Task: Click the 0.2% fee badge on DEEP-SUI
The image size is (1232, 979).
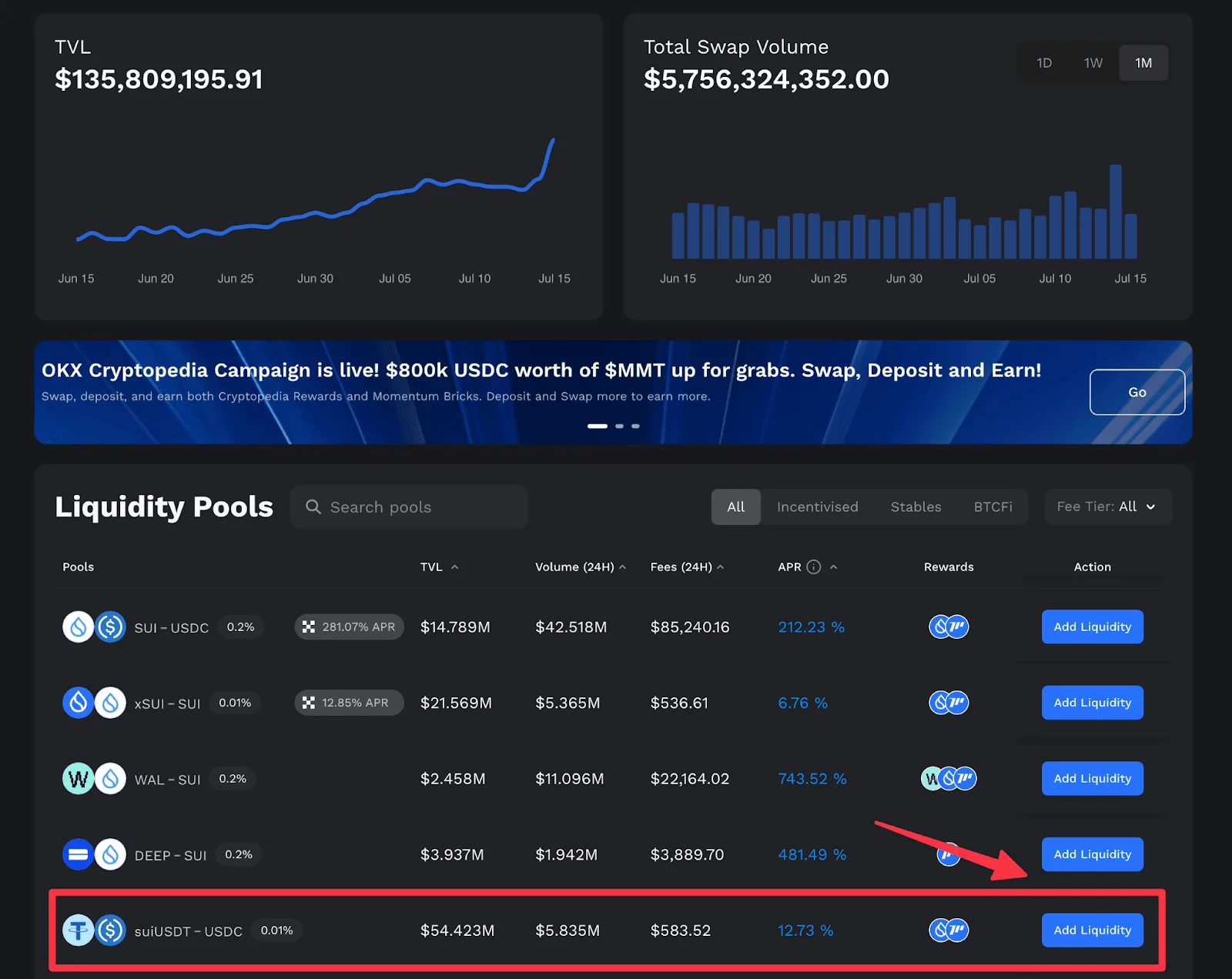Action: 239,854
